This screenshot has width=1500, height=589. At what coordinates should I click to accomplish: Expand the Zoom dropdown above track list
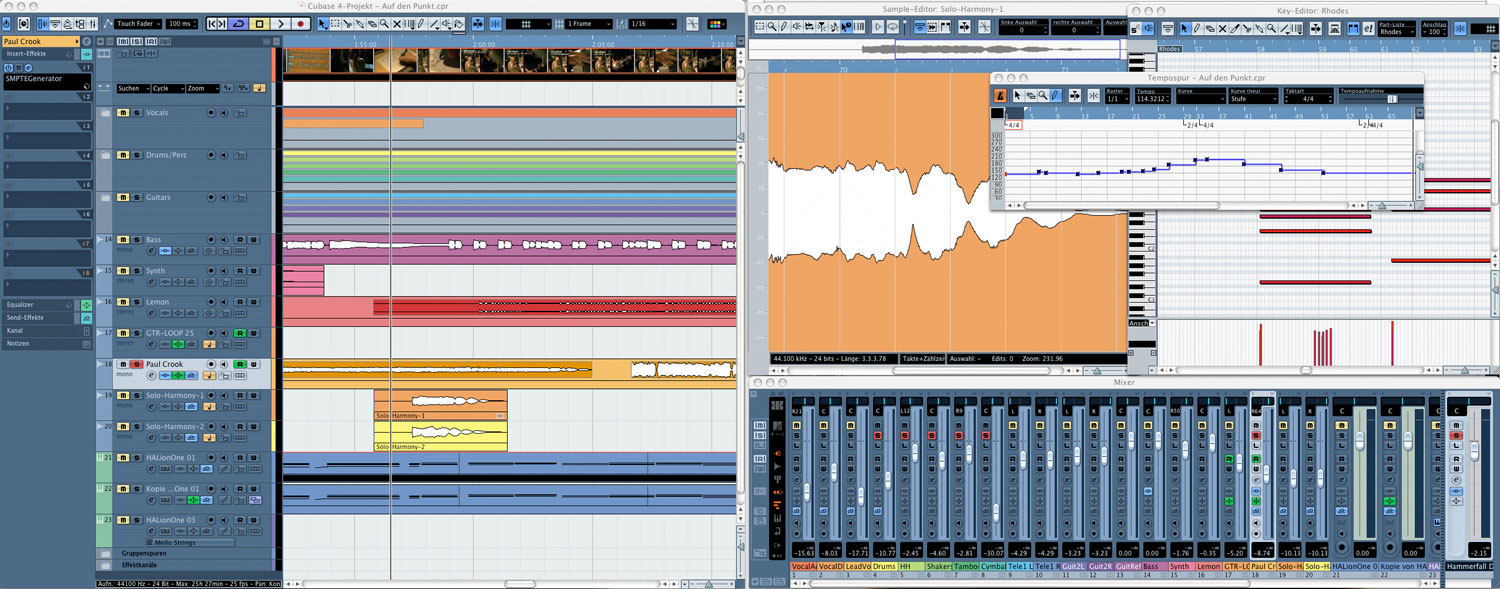click(202, 88)
